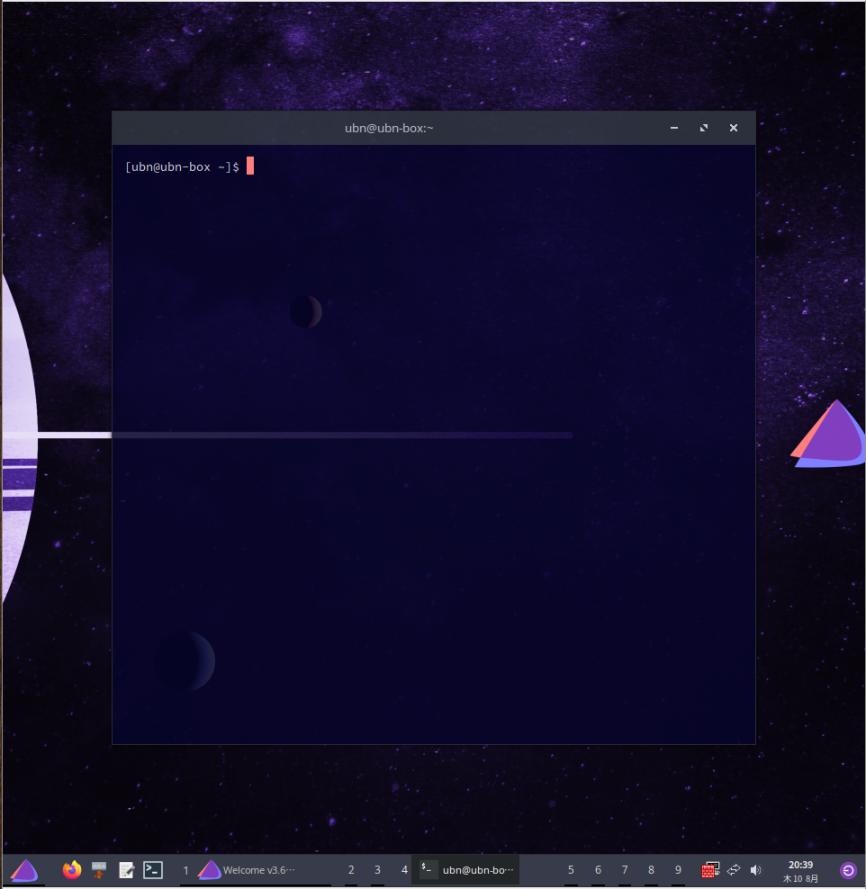Close the ubn@ubn-box terminal window

pyautogui.click(x=733, y=128)
